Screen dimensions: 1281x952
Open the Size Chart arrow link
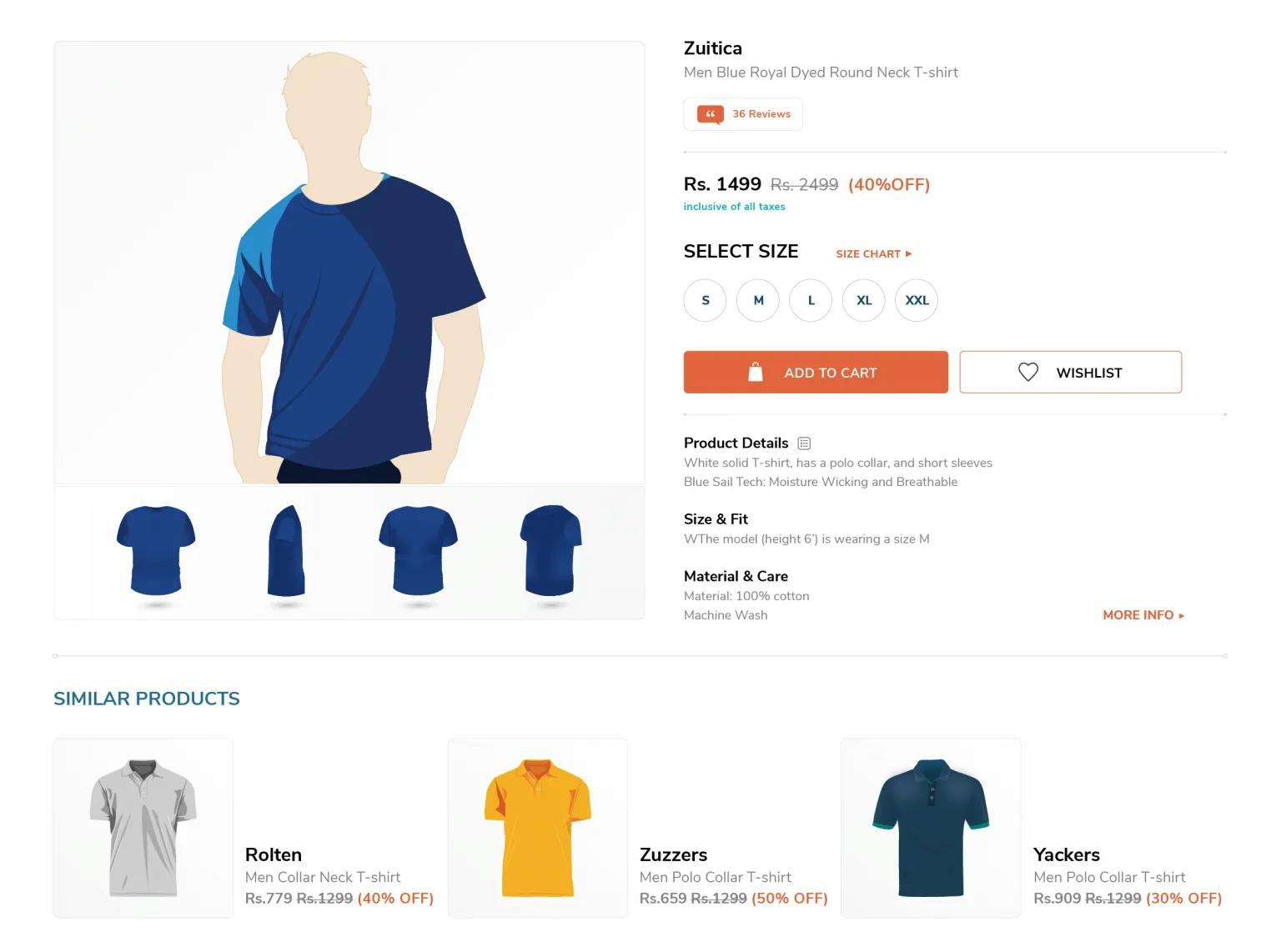(874, 253)
